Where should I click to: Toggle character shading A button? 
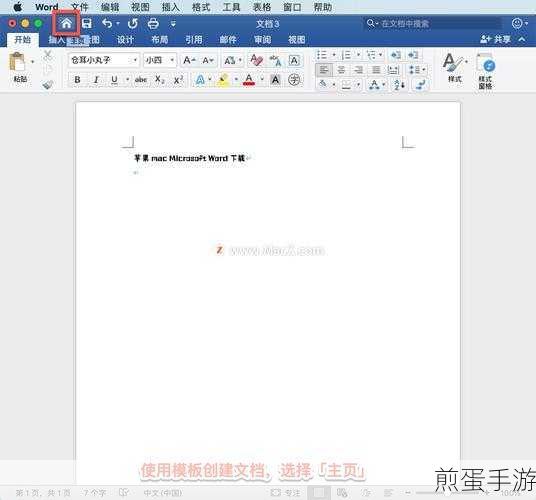pyautogui.click(x=275, y=80)
